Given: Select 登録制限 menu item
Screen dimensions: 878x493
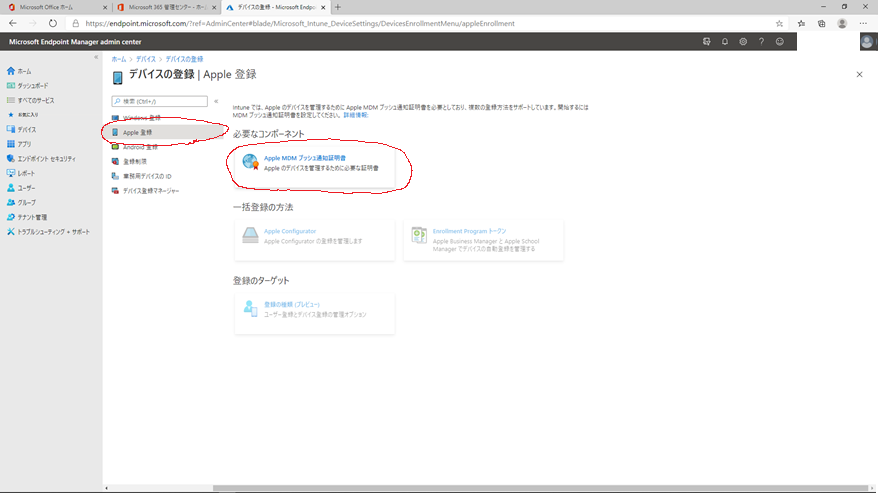Looking at the screenshot, I should pyautogui.click(x=129, y=161).
